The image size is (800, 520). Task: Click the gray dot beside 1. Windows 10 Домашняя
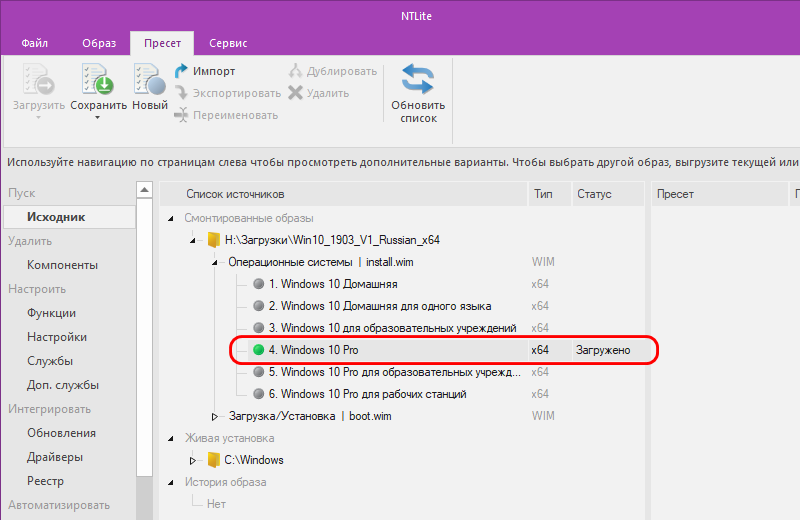point(259,284)
